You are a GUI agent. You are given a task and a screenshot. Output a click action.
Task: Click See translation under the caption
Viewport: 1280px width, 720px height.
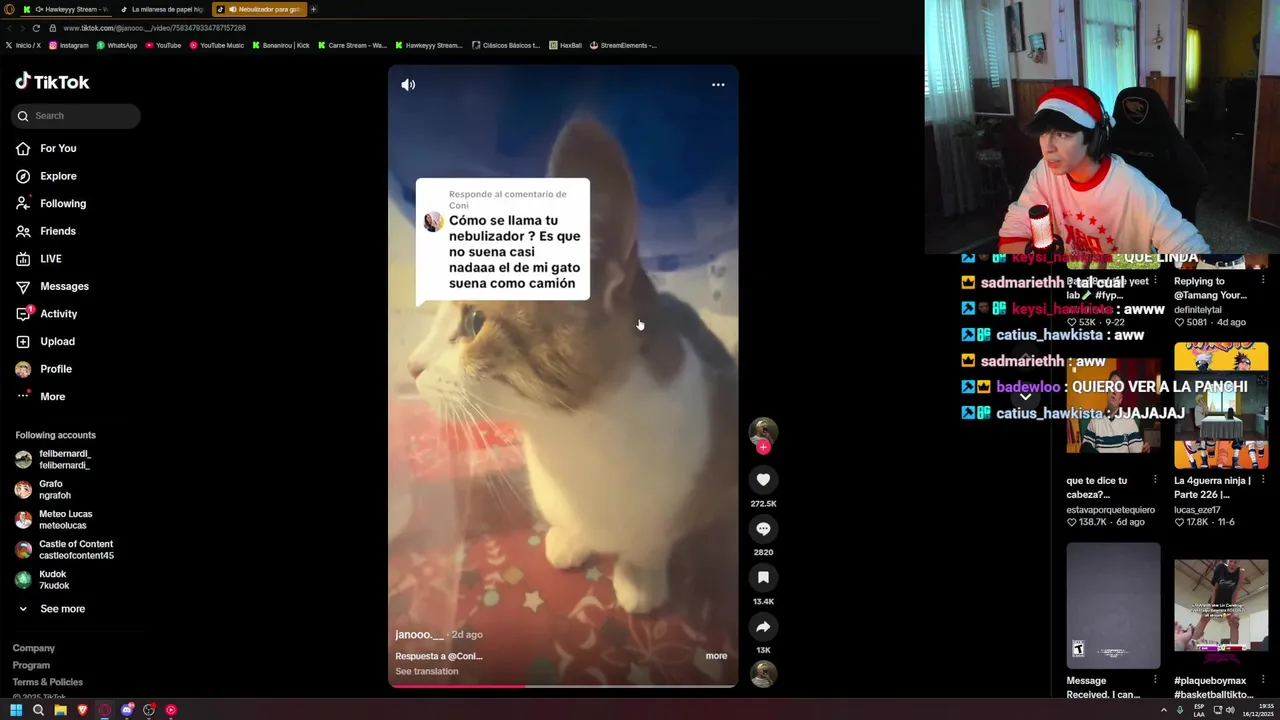pyautogui.click(x=427, y=671)
